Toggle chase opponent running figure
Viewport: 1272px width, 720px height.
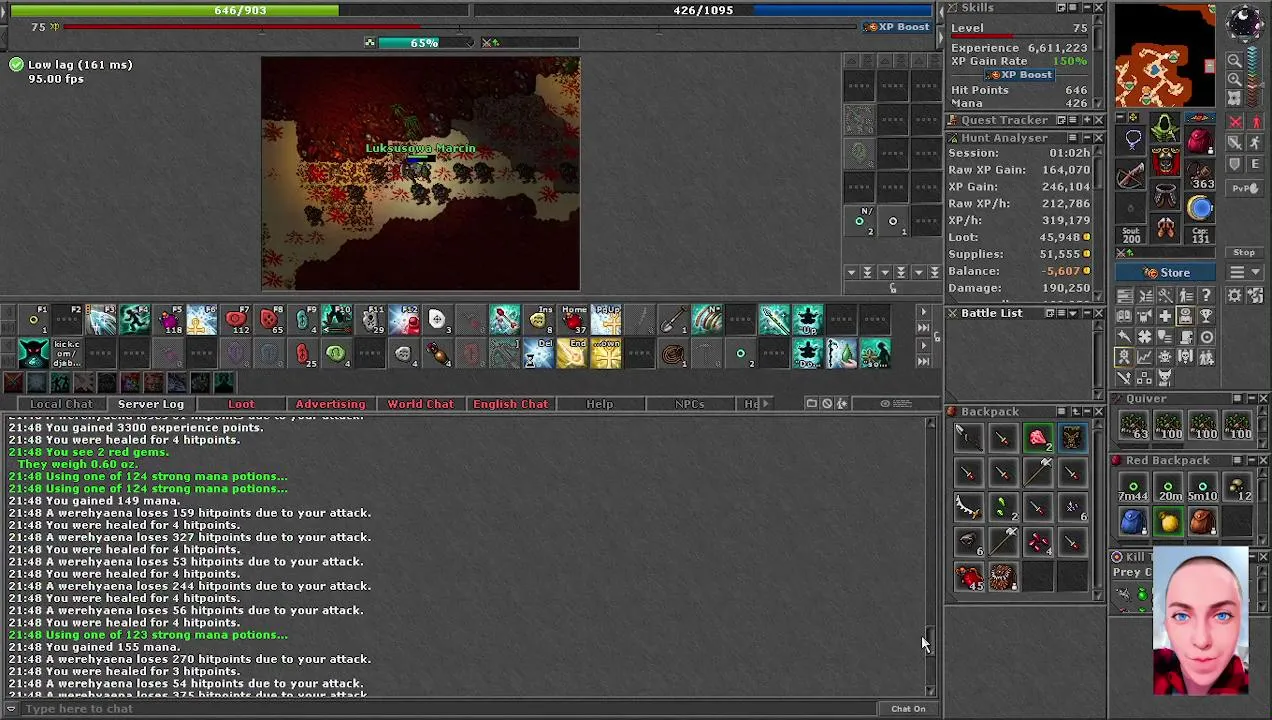coord(1256,143)
